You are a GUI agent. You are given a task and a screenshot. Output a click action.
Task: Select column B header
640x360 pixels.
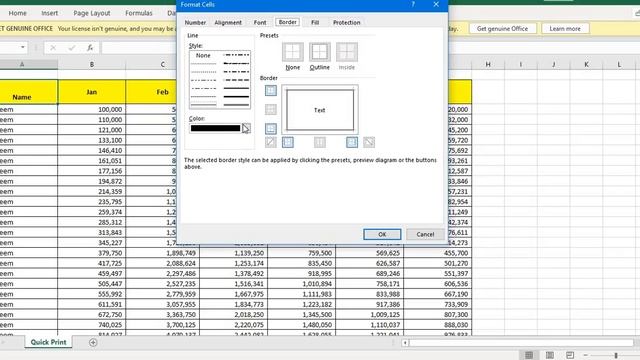click(x=92, y=64)
